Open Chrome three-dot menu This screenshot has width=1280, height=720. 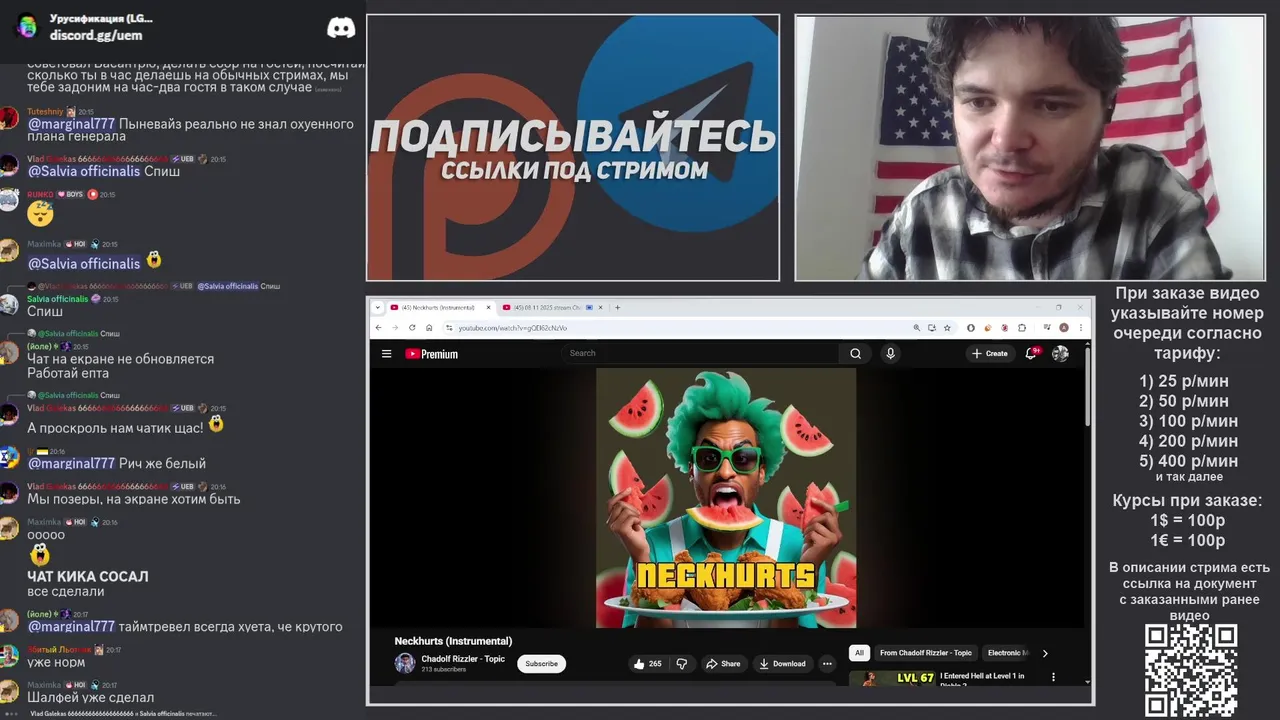[1080, 328]
